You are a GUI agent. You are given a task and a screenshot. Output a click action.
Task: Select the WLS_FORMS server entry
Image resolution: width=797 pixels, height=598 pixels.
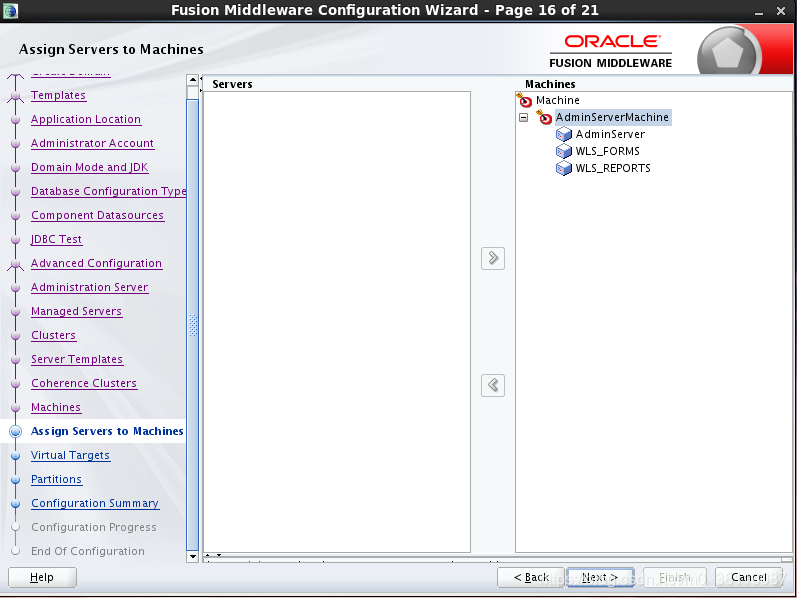point(607,151)
